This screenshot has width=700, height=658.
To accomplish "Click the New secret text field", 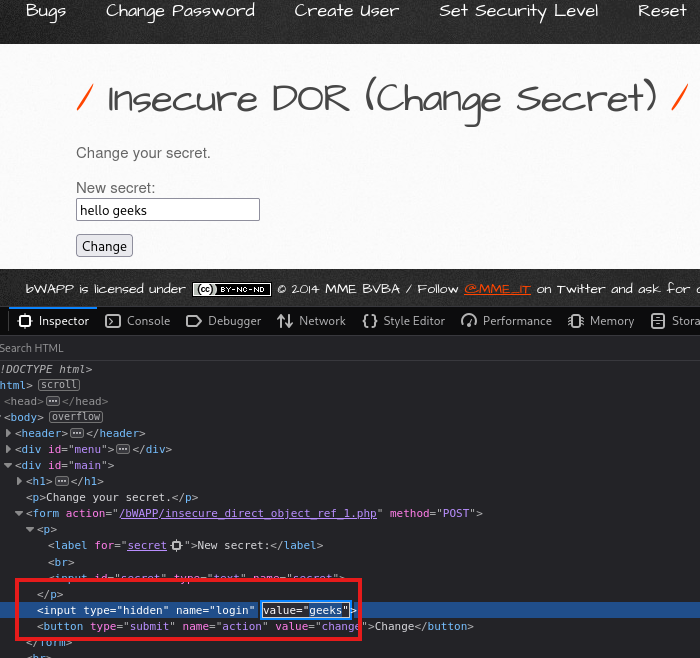I will pos(168,209).
